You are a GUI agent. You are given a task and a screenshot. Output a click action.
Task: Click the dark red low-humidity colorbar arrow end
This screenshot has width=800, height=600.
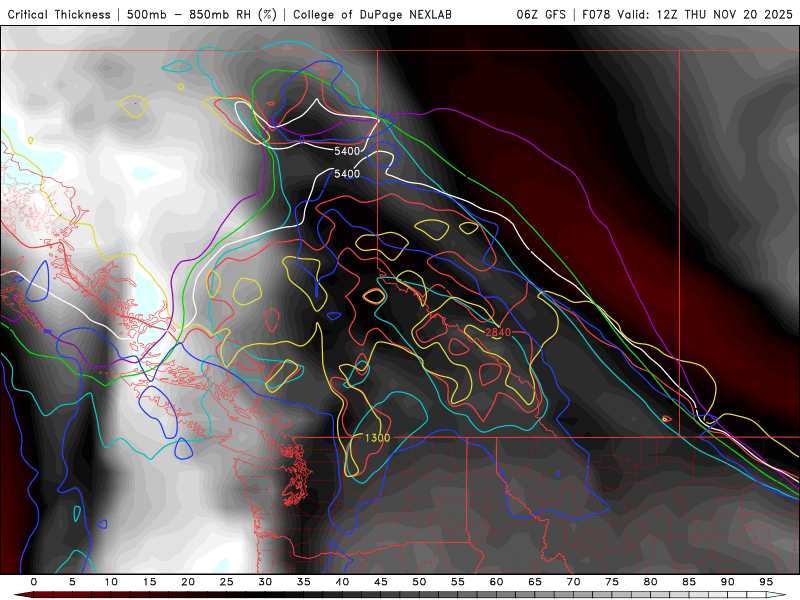[23, 595]
